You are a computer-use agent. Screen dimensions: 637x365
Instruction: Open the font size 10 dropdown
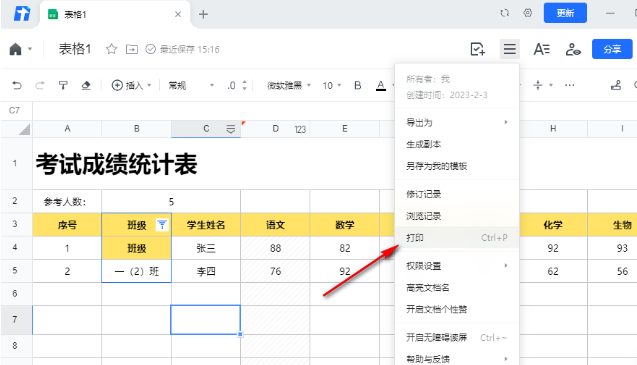pos(332,85)
